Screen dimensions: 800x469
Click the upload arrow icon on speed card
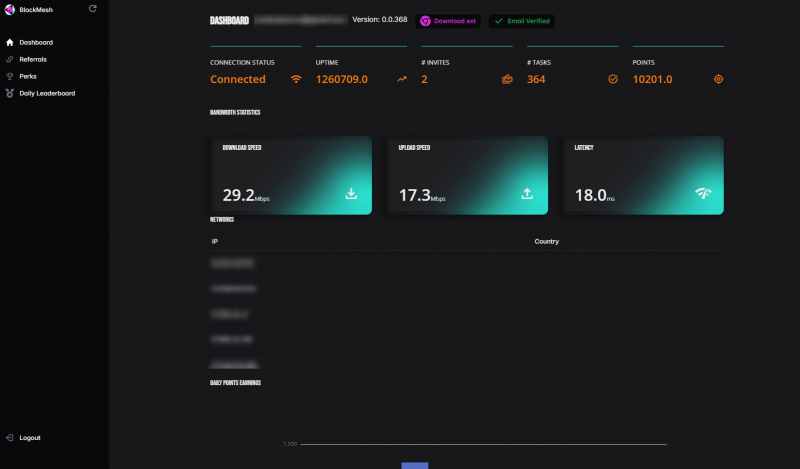527,194
